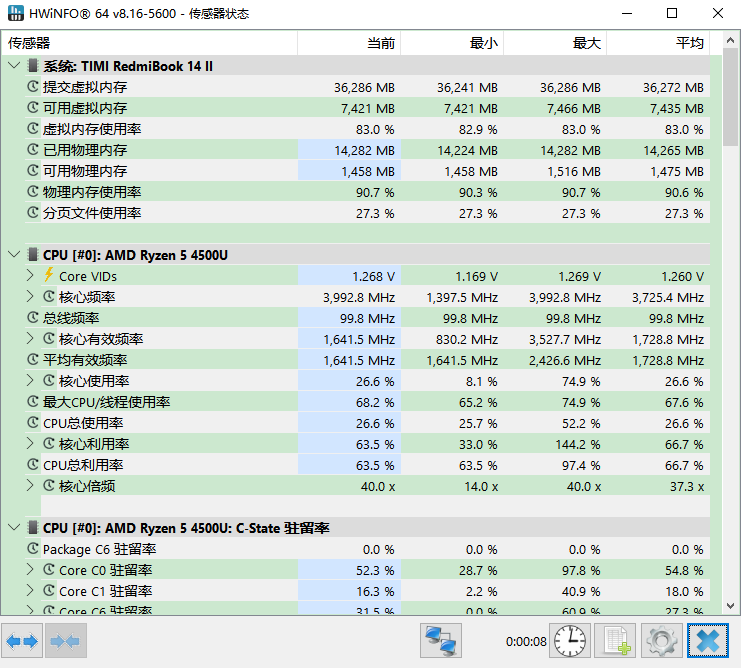Image resolution: width=741 pixels, height=668 pixels.
Task: Click the chip icon beside the C-State 驻留率 header
Action: click(x=33, y=527)
